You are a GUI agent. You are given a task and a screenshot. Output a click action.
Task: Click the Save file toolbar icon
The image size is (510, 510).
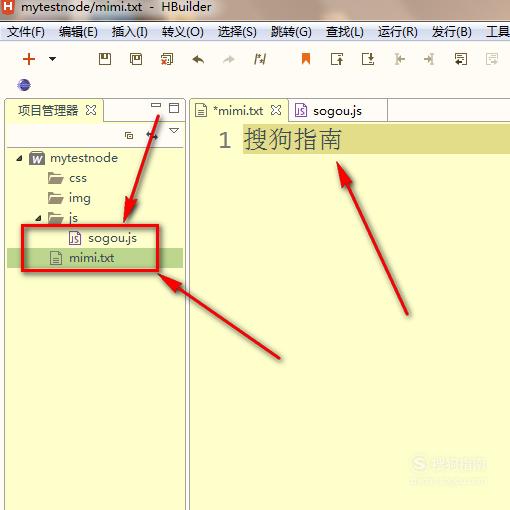[x=105, y=59]
